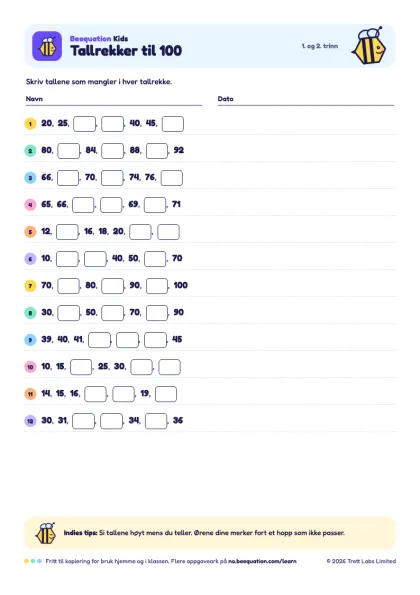
Task: Click the empty box between 34 and 36
Action: coord(156,421)
